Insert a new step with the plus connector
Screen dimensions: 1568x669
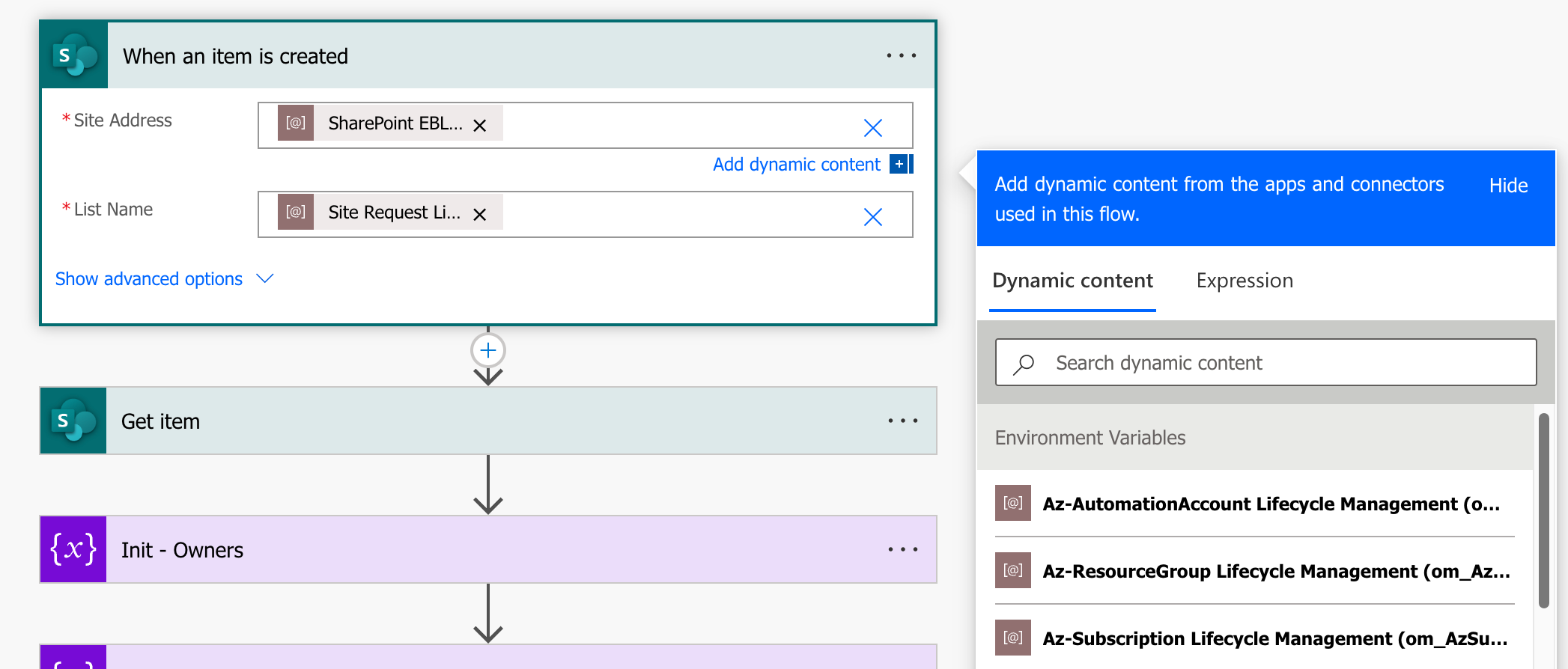click(488, 350)
